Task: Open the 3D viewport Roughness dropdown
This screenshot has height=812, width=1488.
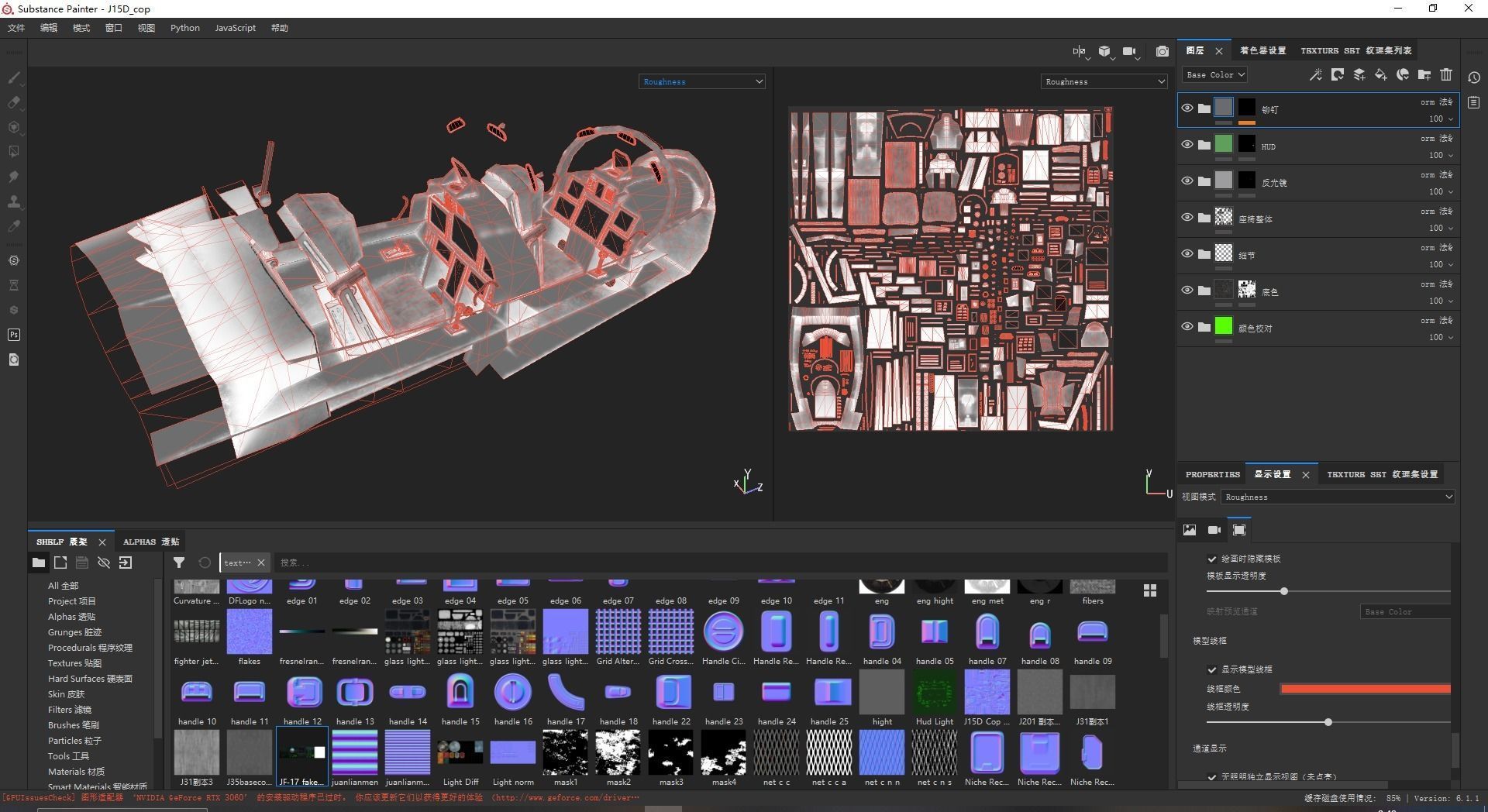Action: pyautogui.click(x=702, y=81)
